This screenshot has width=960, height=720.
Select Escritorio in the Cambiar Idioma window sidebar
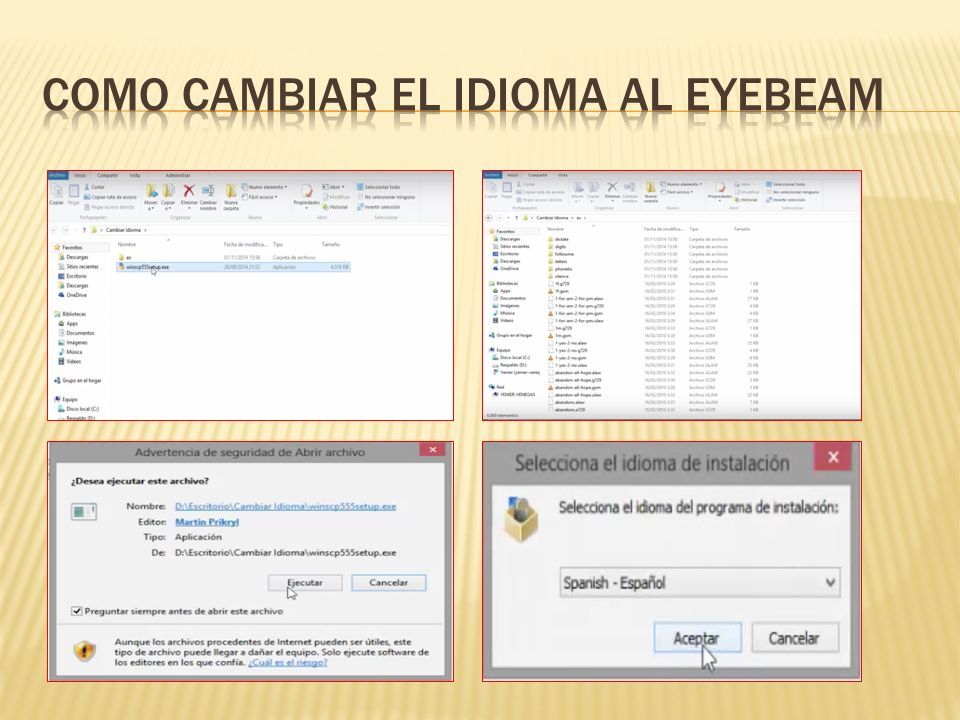pyautogui.click(x=73, y=276)
